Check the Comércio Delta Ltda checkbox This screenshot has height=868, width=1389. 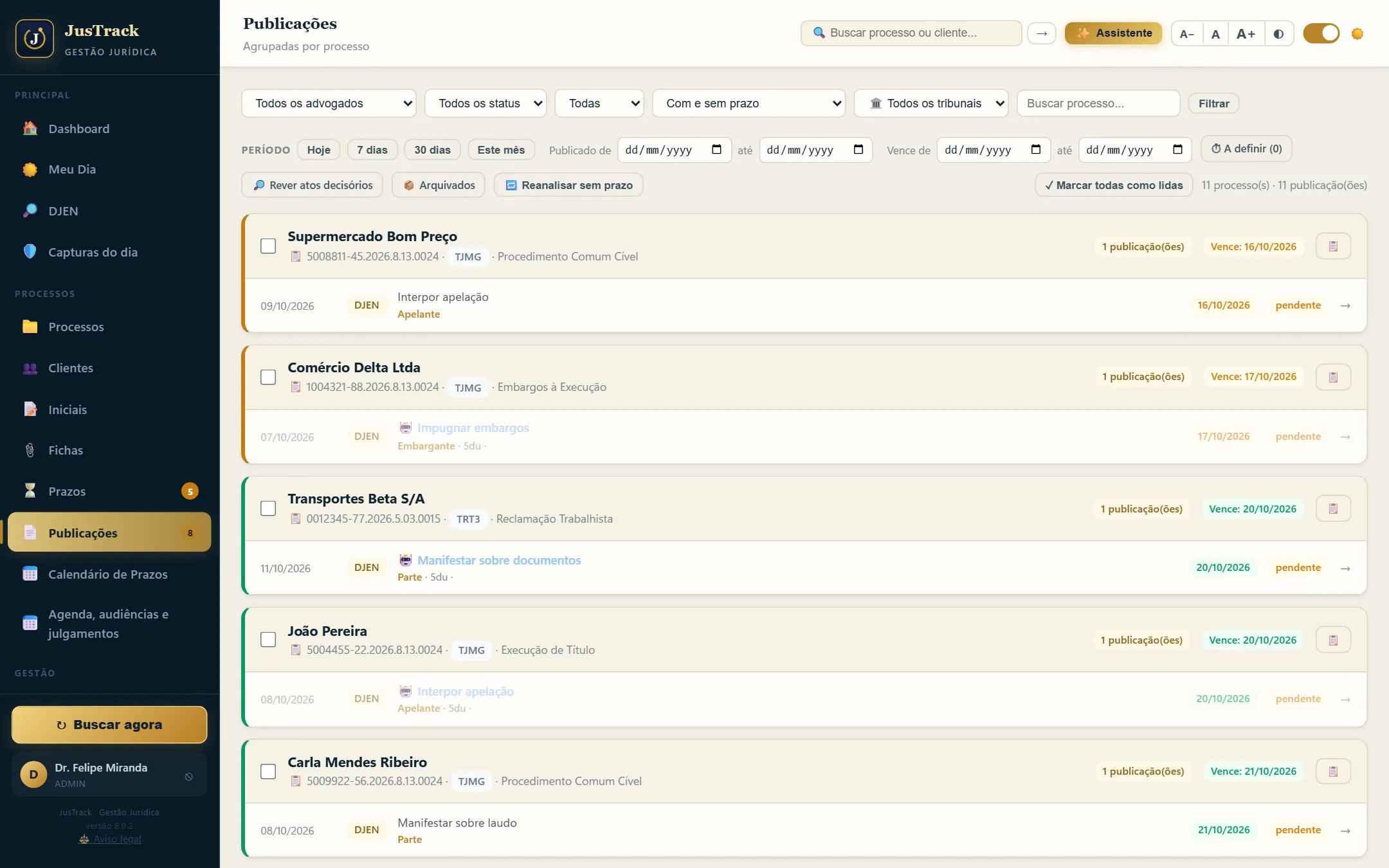pos(268,377)
